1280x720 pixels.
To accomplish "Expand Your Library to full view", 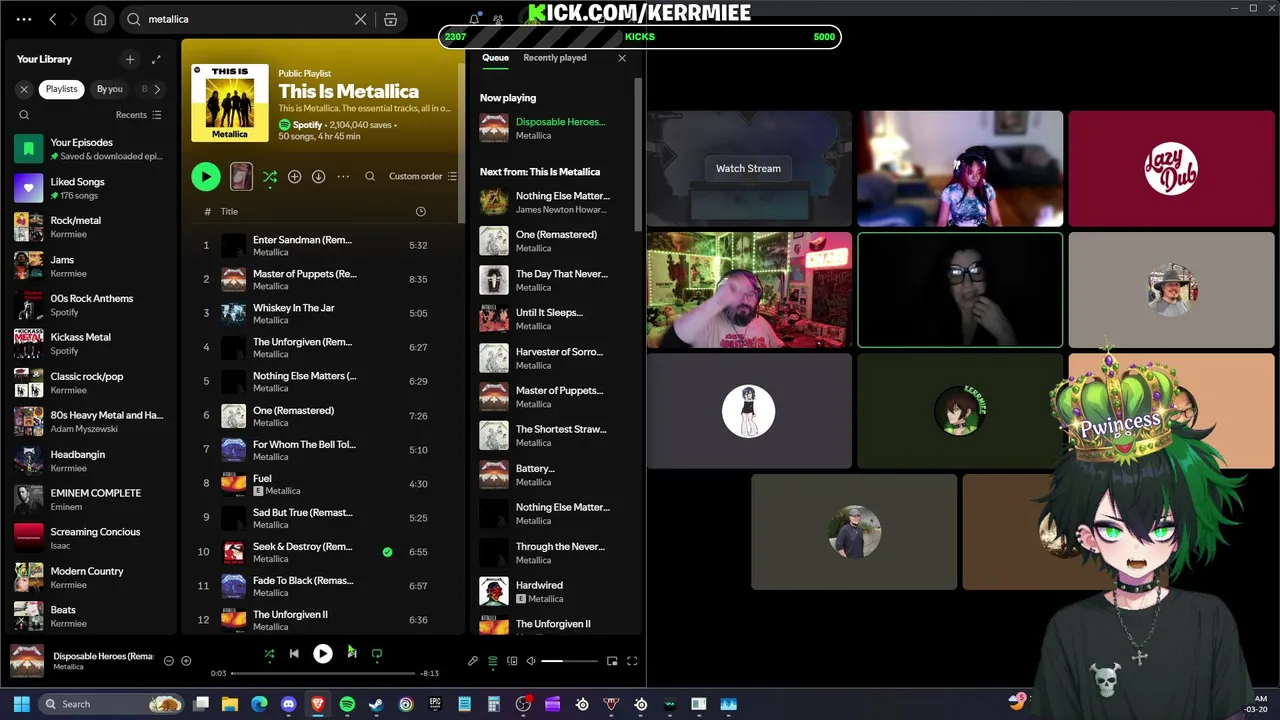I will tap(156, 59).
